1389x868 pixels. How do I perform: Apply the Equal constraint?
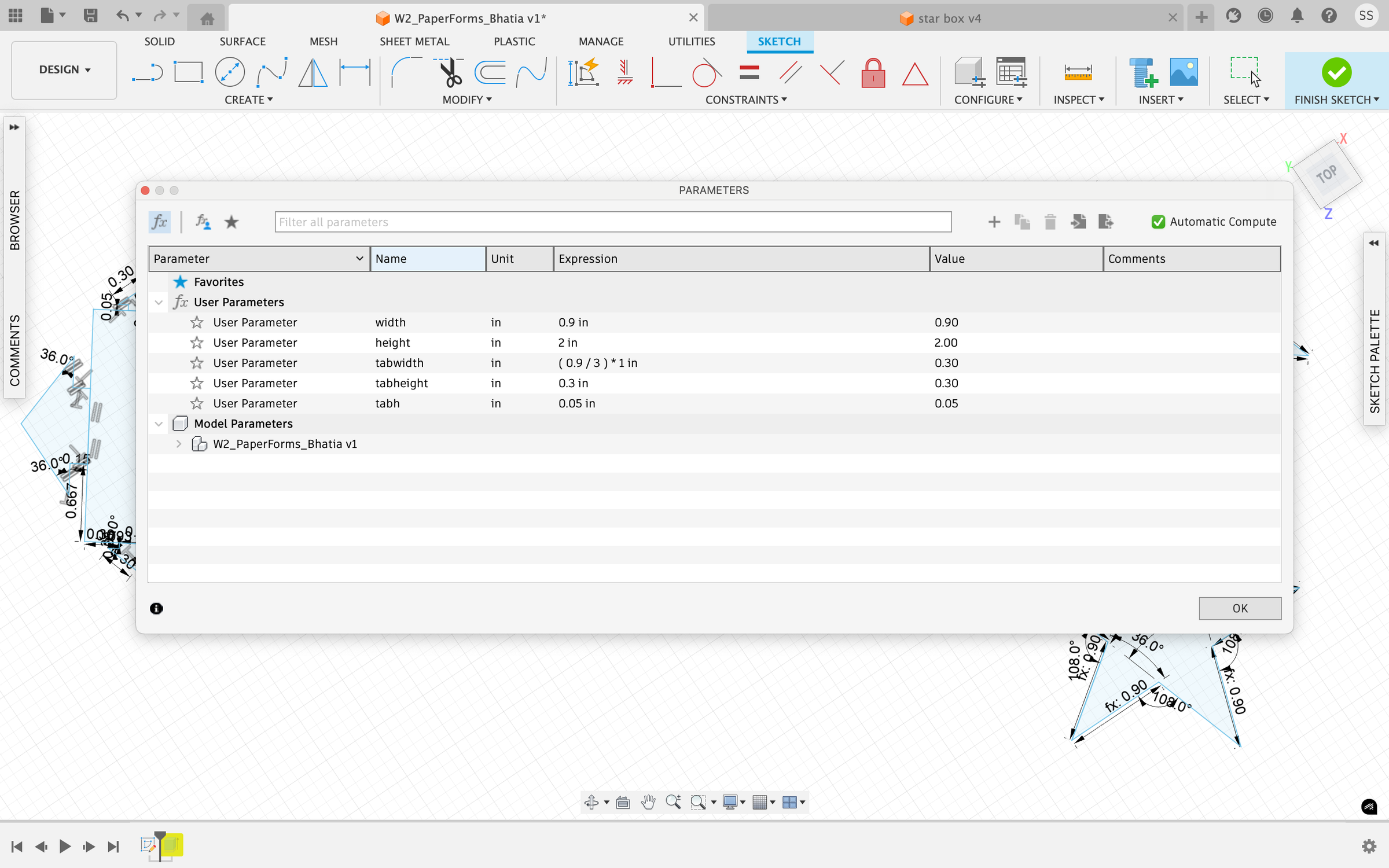pyautogui.click(x=749, y=73)
